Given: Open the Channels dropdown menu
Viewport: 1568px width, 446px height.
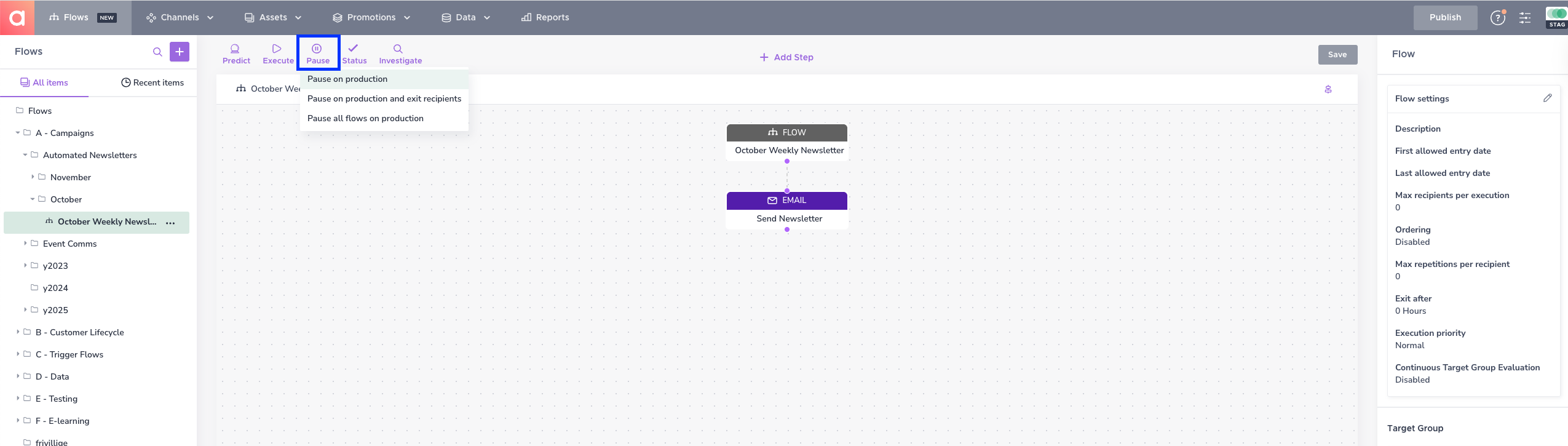Looking at the screenshot, I should (180, 17).
